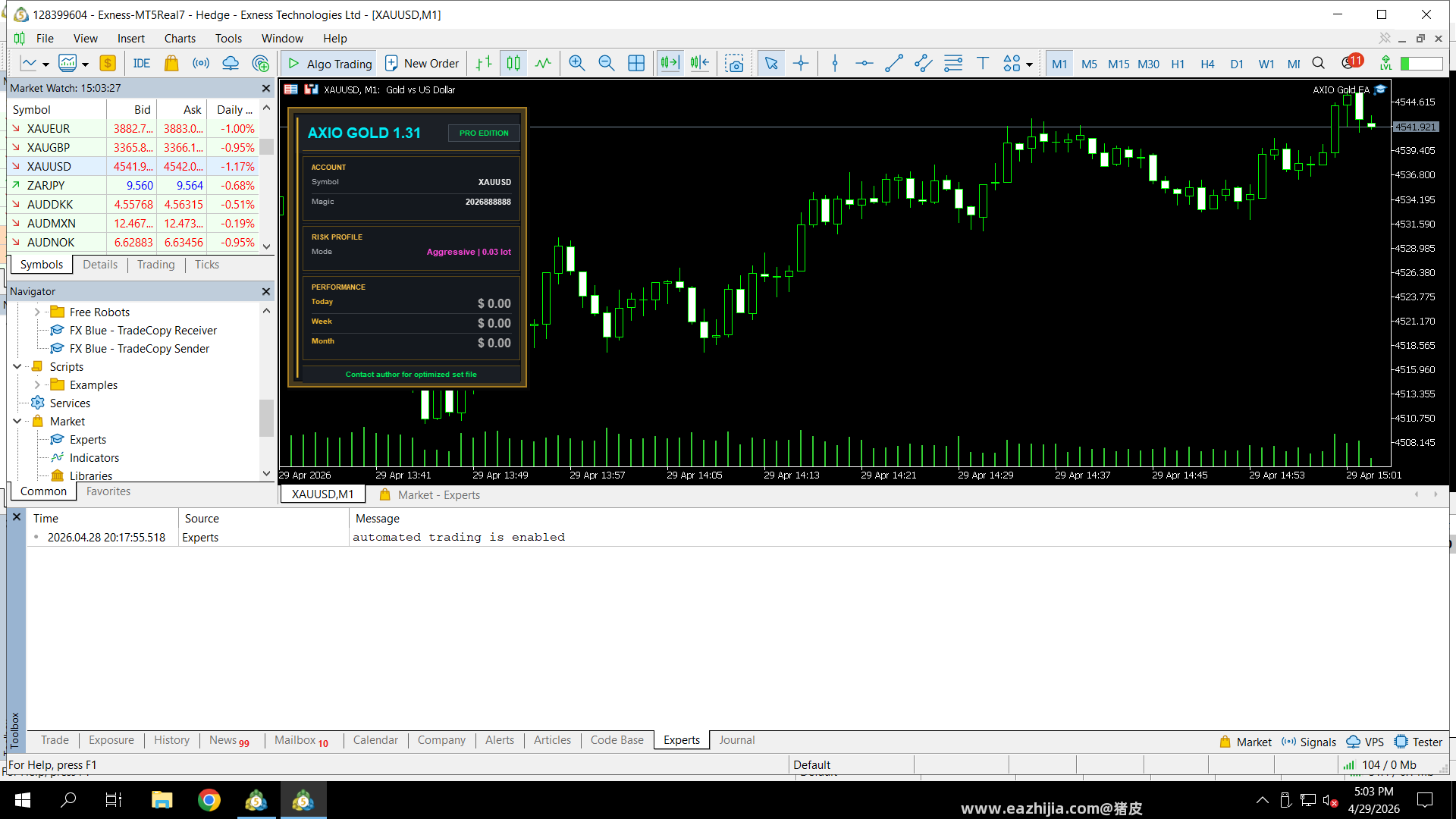Open the Market shopping bag icon

point(171,64)
